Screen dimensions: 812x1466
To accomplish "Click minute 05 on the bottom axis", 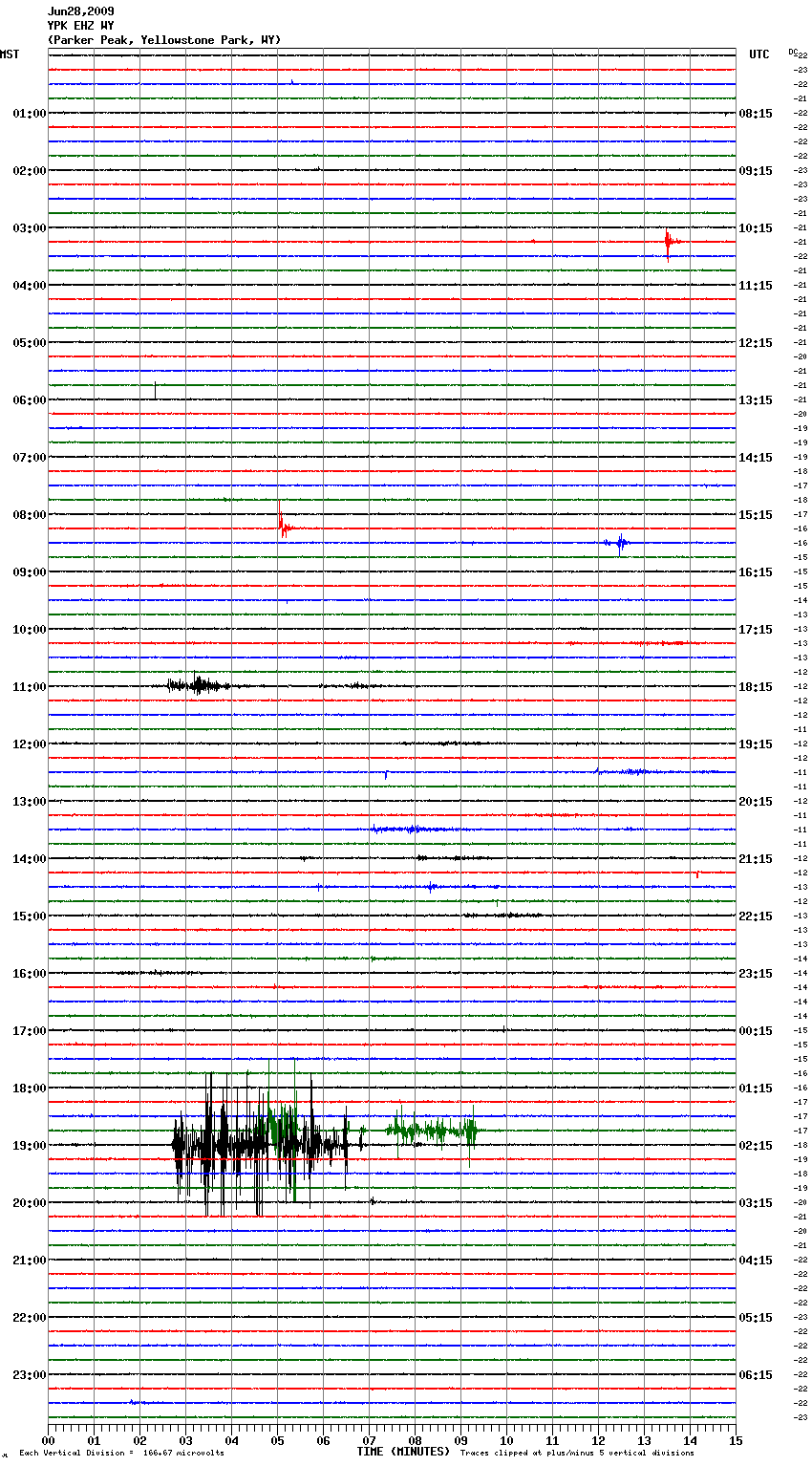I will click(x=278, y=1440).
